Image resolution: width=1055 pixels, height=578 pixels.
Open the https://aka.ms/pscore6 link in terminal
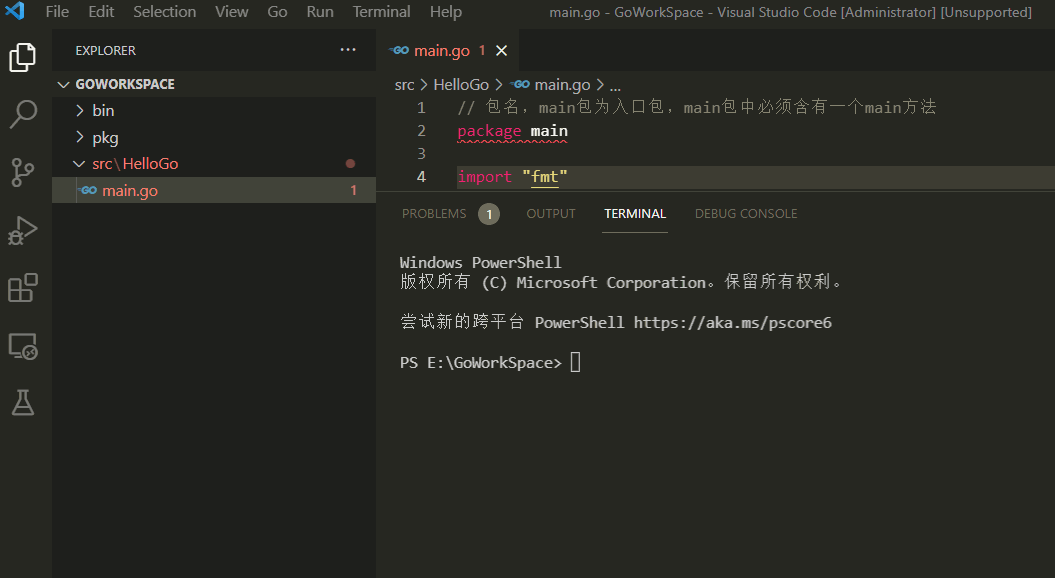tap(732, 323)
